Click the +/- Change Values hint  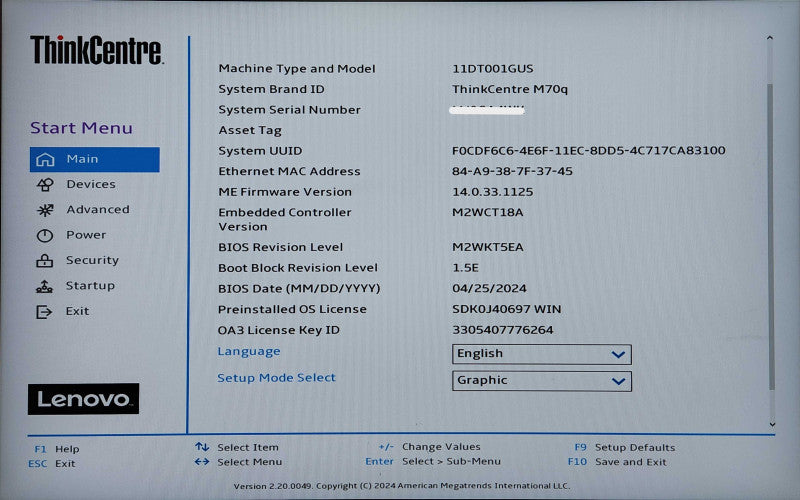coord(430,446)
